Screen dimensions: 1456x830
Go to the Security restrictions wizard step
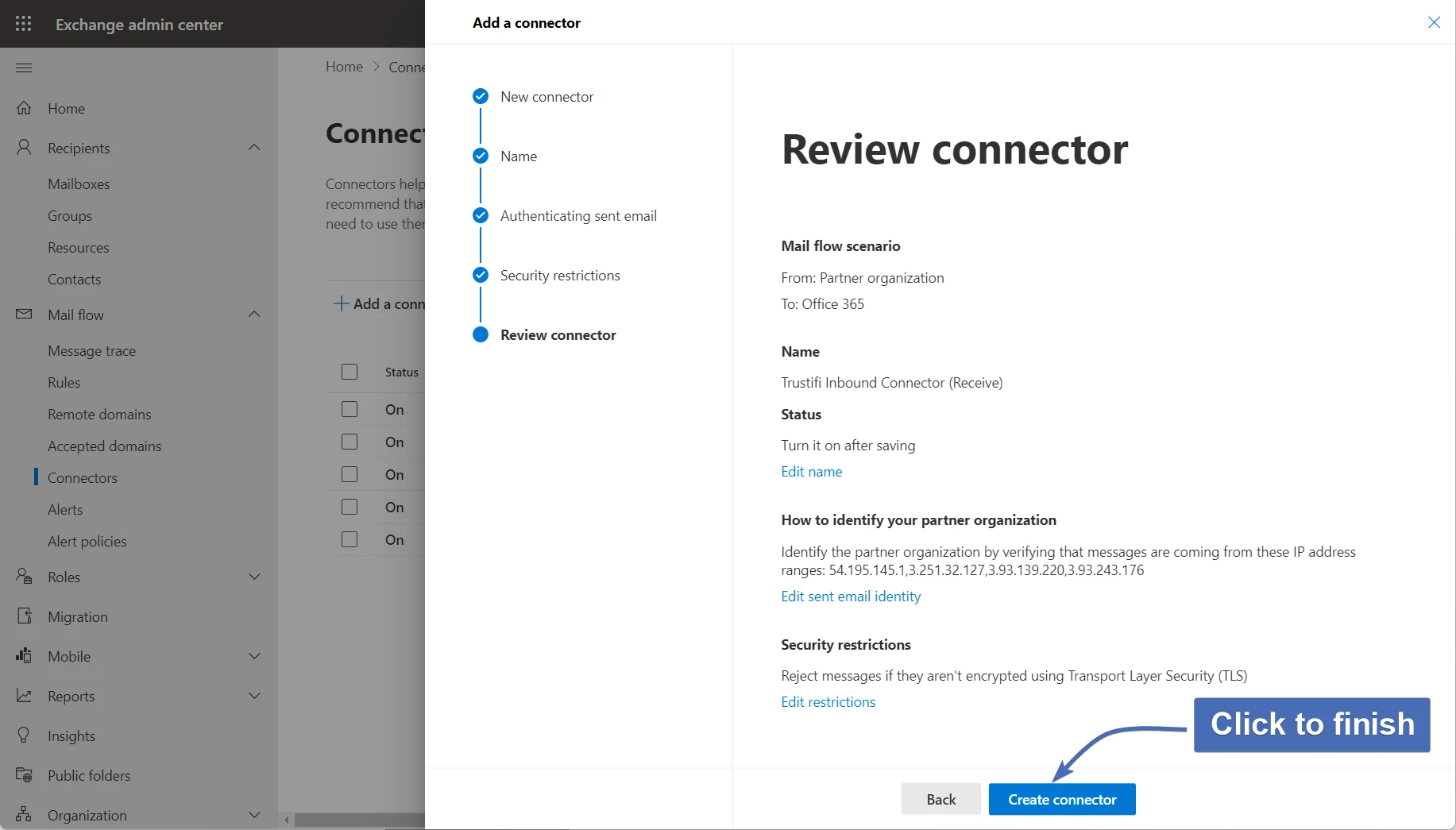pos(559,276)
